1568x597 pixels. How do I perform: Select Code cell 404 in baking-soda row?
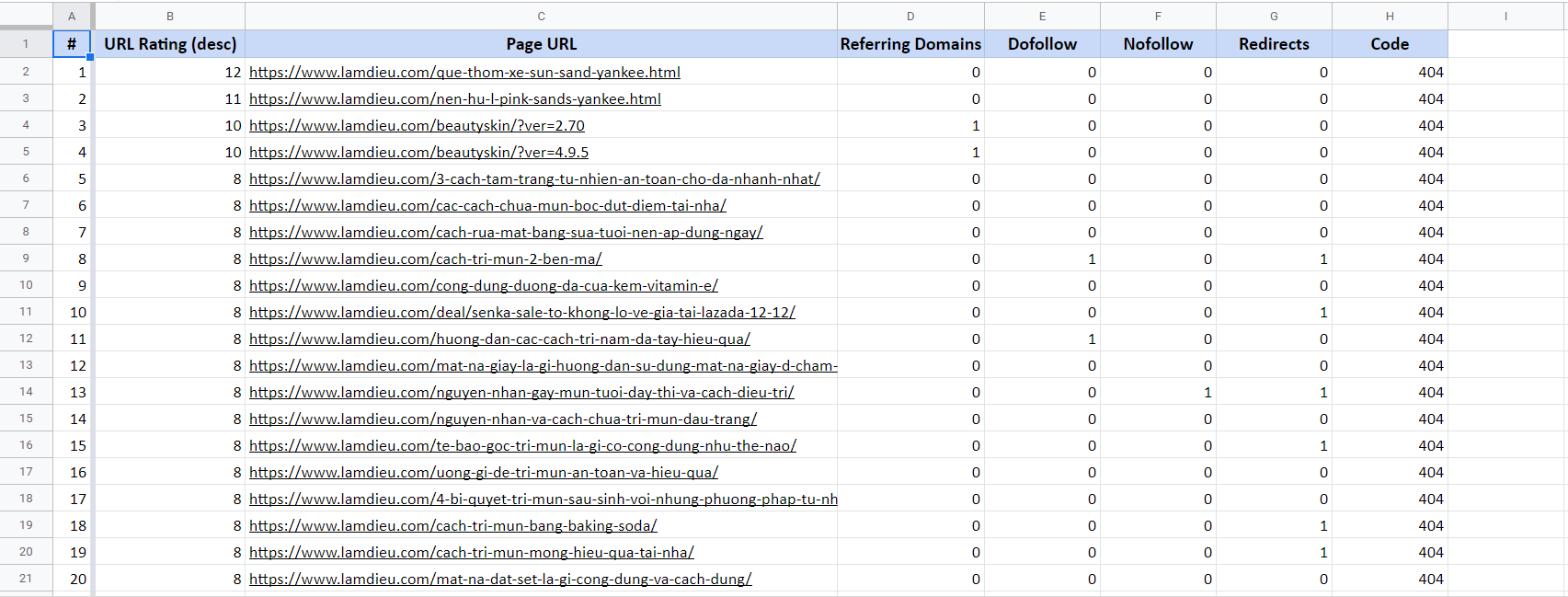pyautogui.click(x=1390, y=525)
